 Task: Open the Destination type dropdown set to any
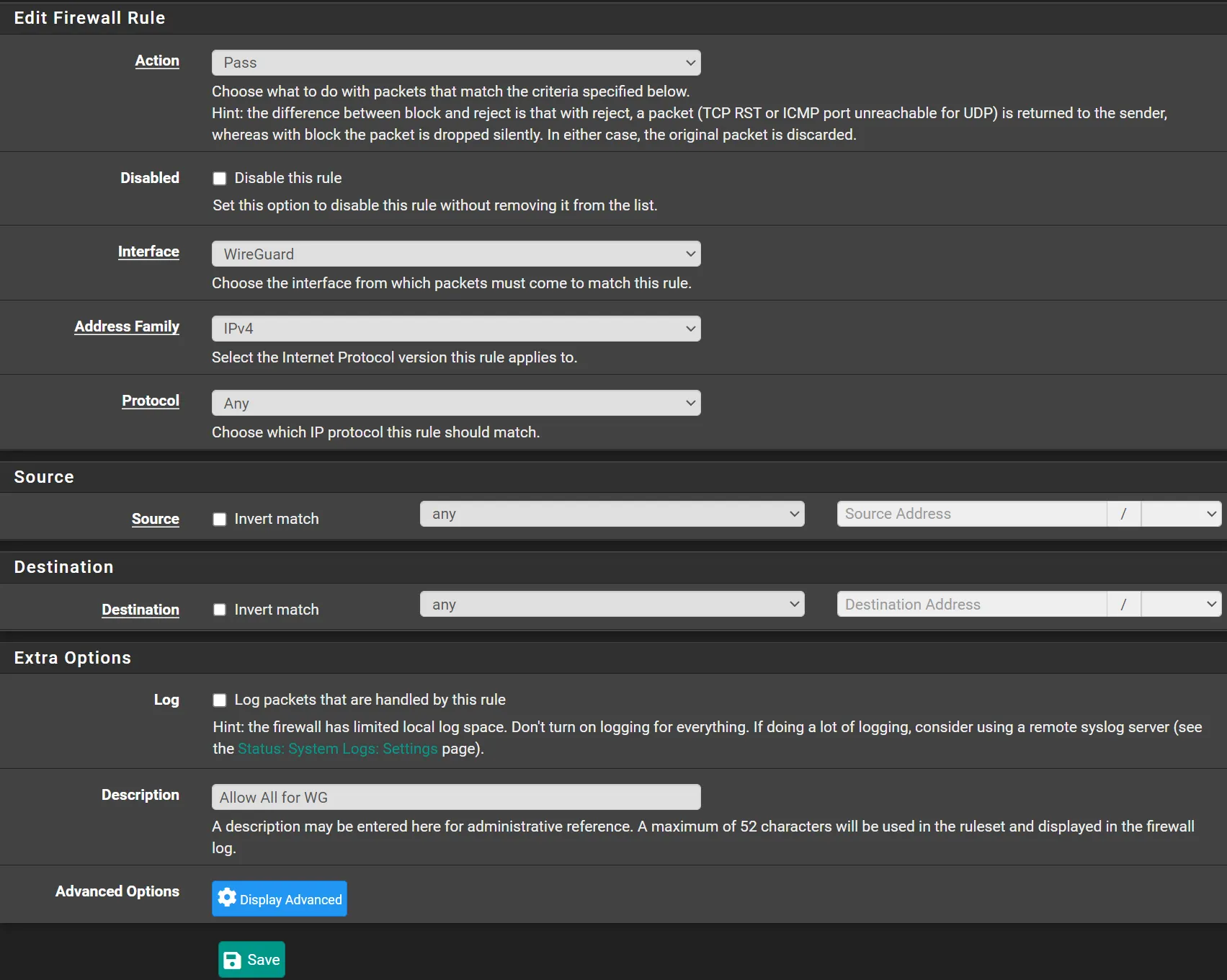pos(612,605)
